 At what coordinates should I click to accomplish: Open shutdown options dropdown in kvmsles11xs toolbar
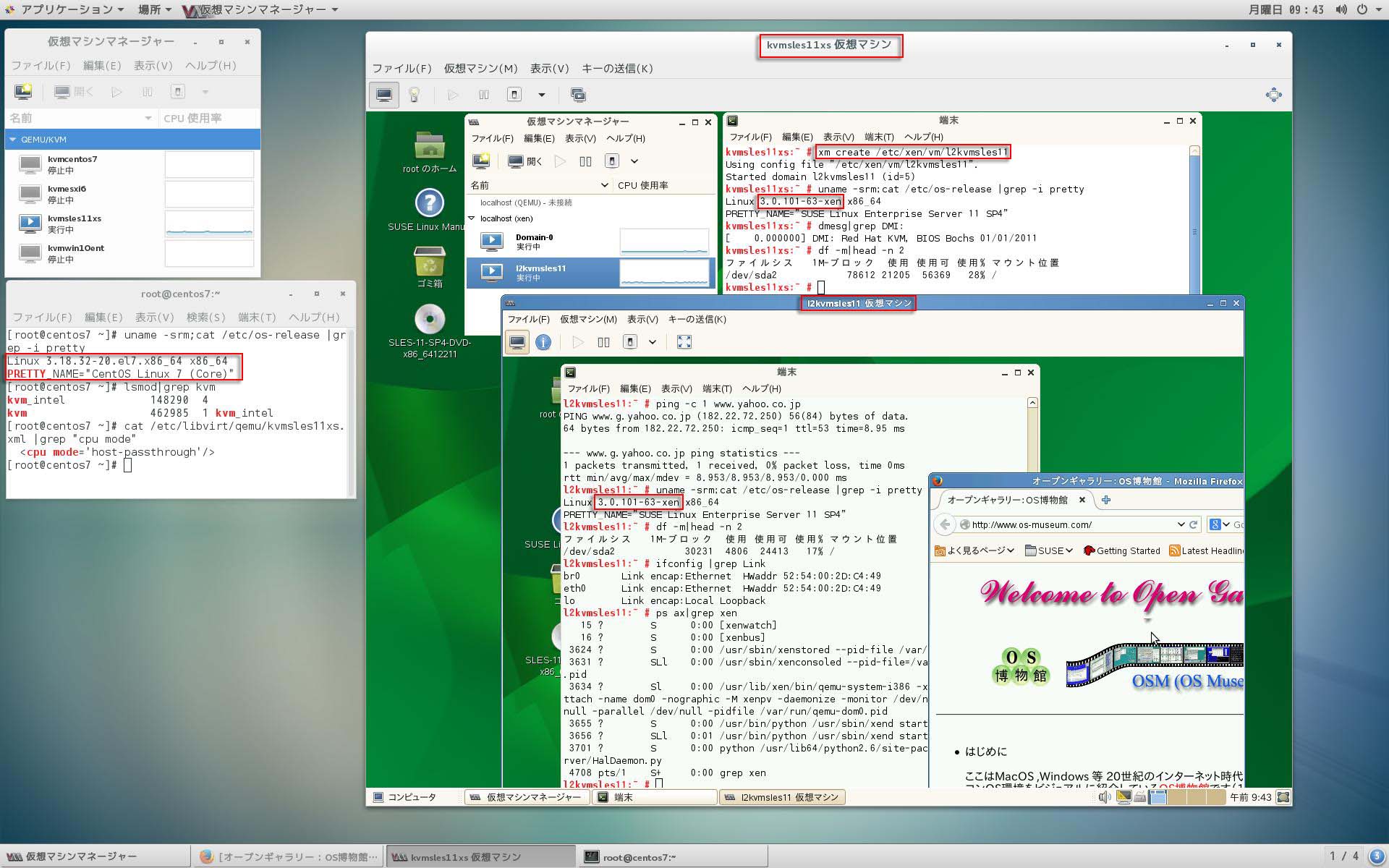(541, 95)
